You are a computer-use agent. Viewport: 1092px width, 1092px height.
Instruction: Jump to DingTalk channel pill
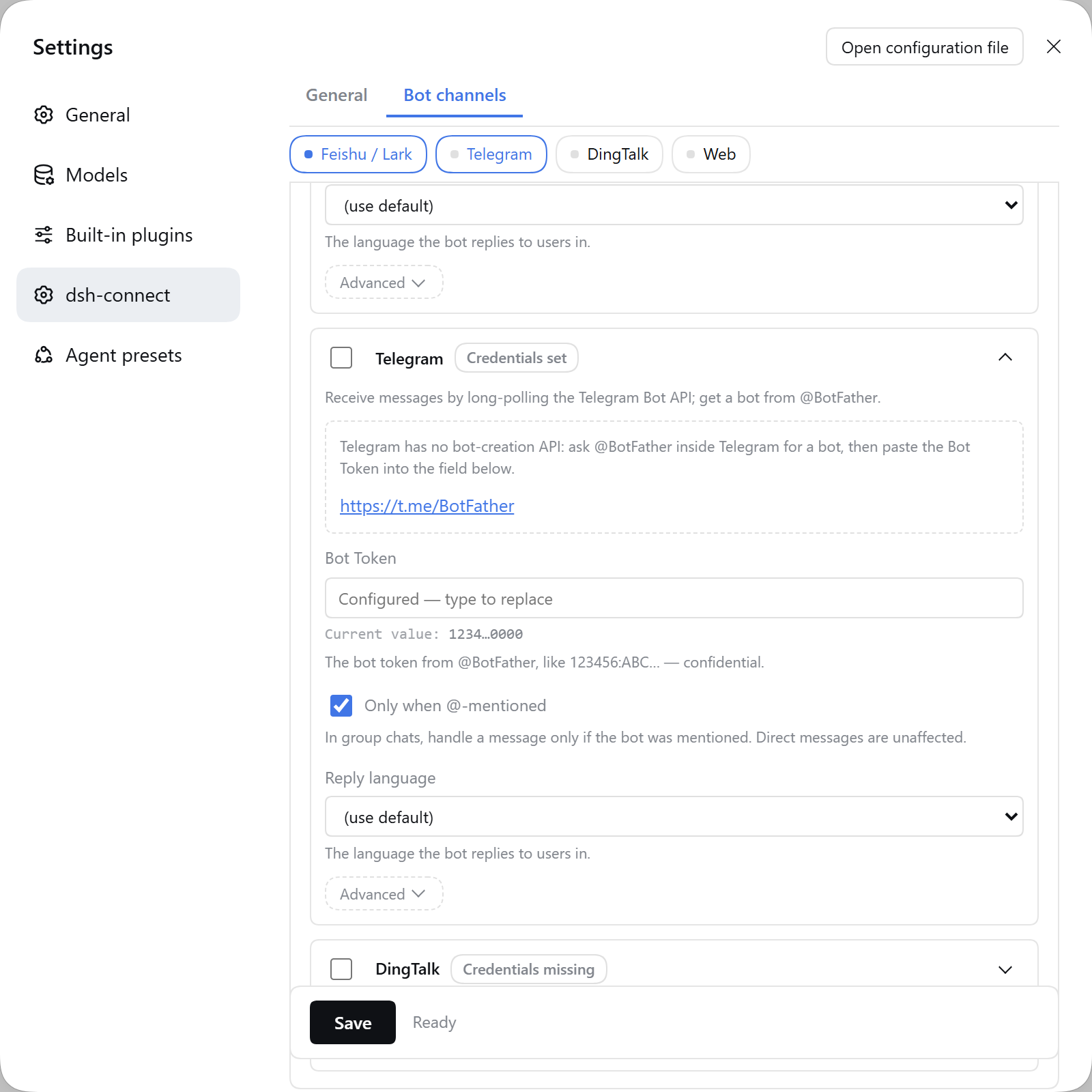click(x=609, y=154)
